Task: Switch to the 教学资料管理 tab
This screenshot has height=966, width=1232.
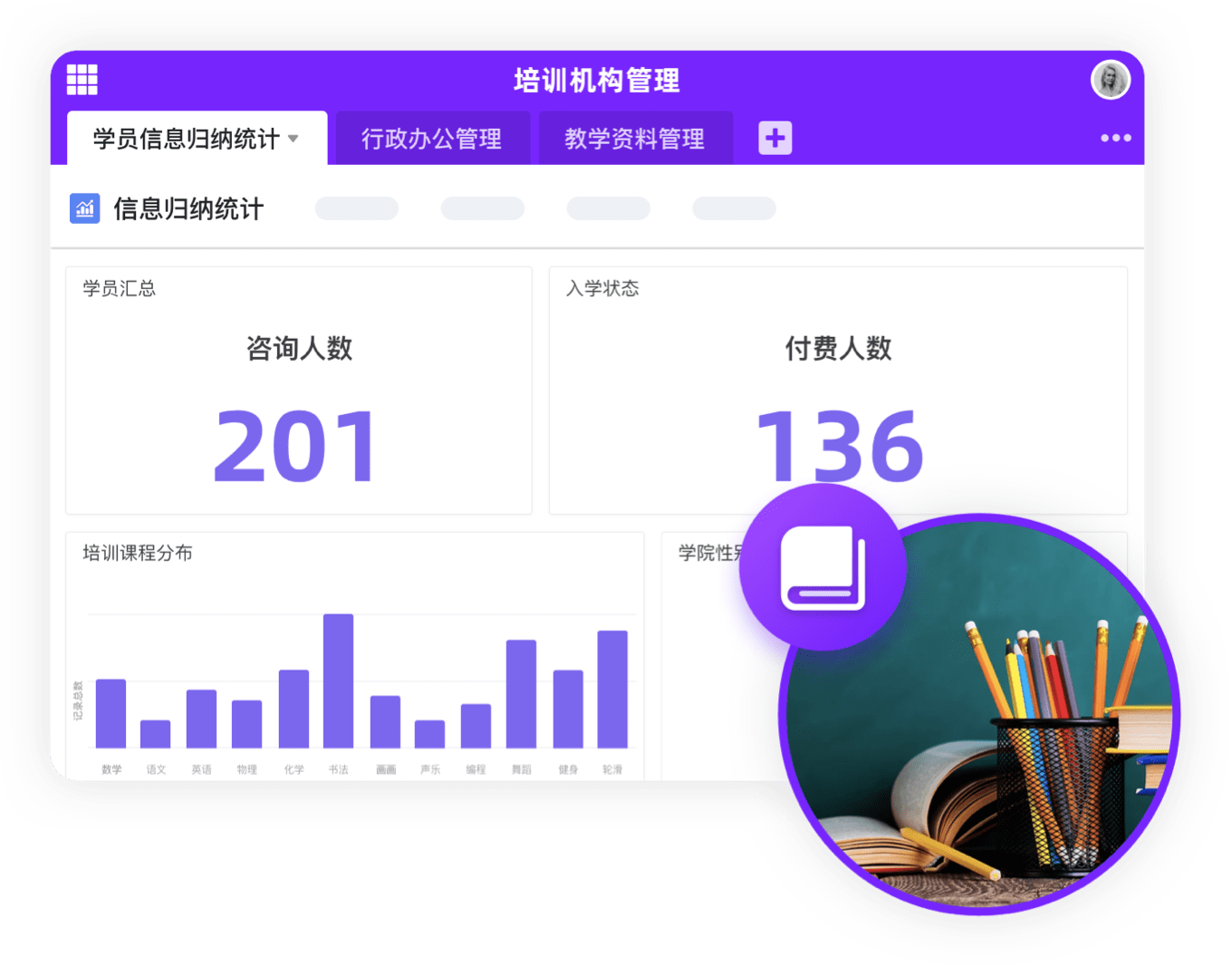Action: coord(634,139)
